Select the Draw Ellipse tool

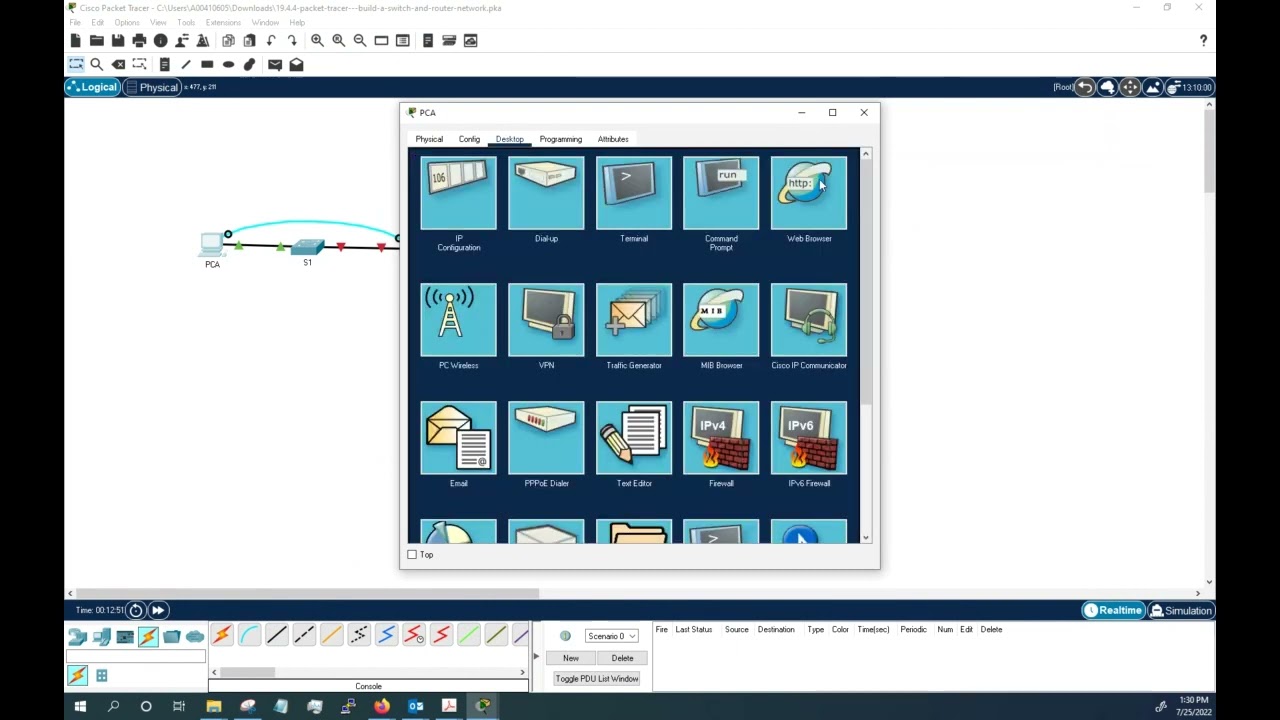pos(228,64)
